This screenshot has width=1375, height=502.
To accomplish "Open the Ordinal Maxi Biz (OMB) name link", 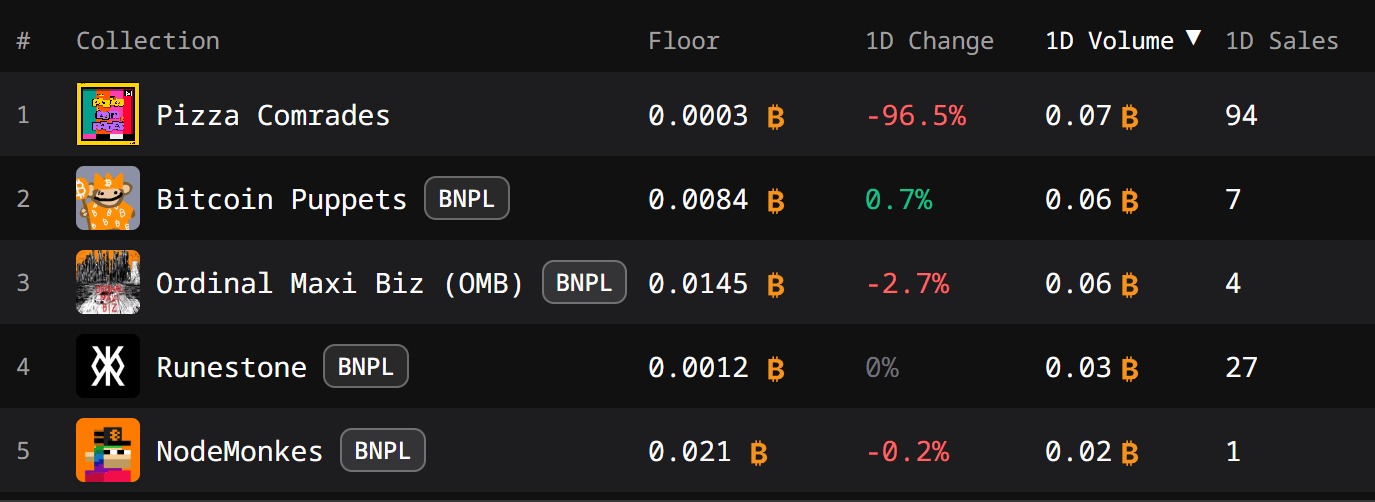I will click(340, 283).
